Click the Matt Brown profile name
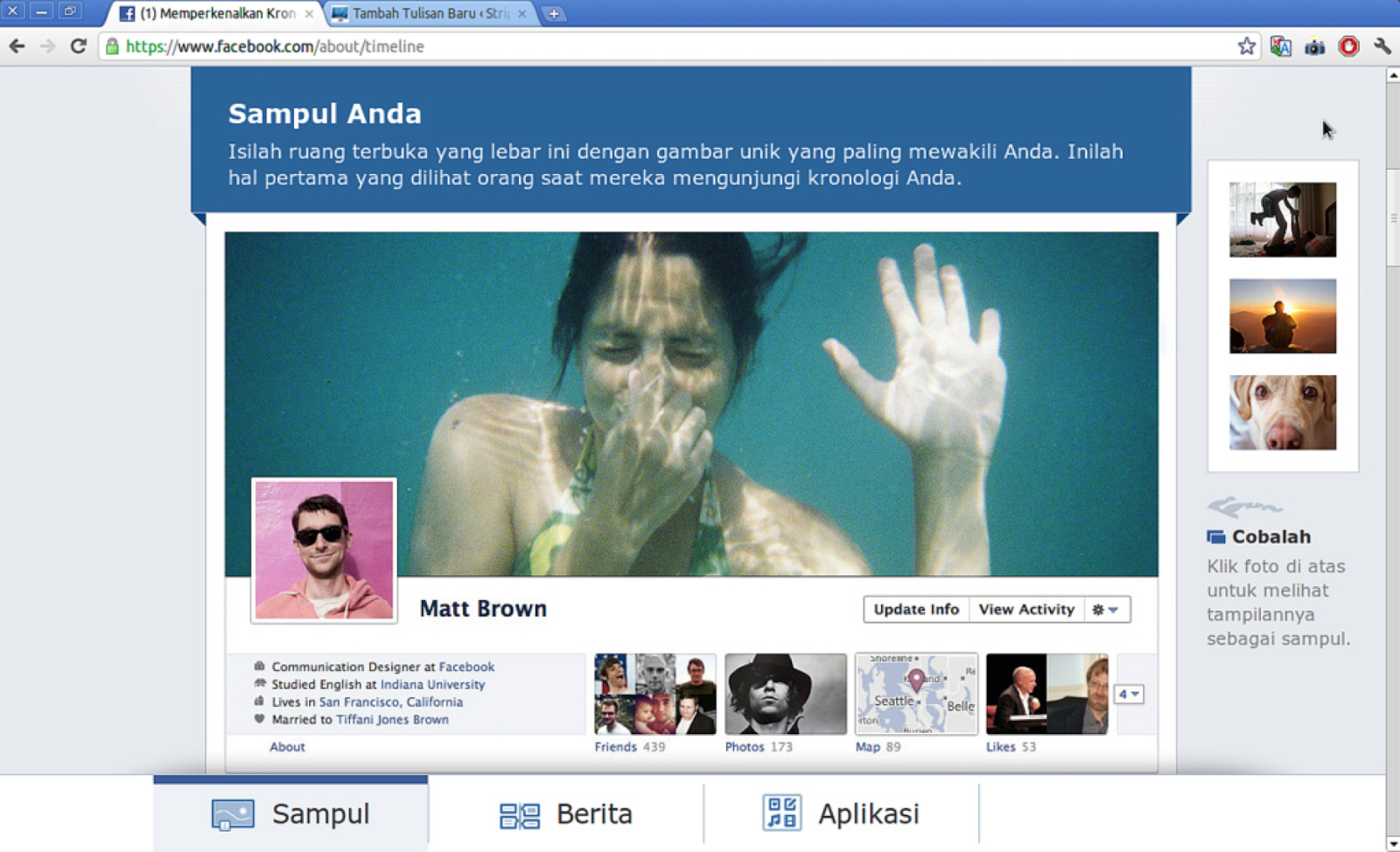Screen dimensions: 1400x852 (x=483, y=609)
